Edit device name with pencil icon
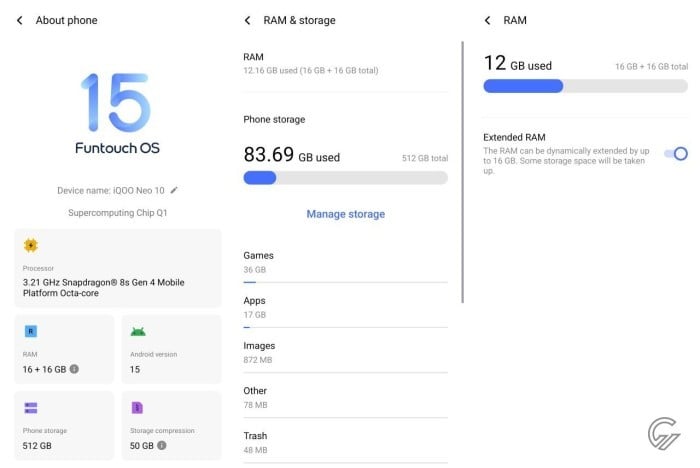 [174, 190]
